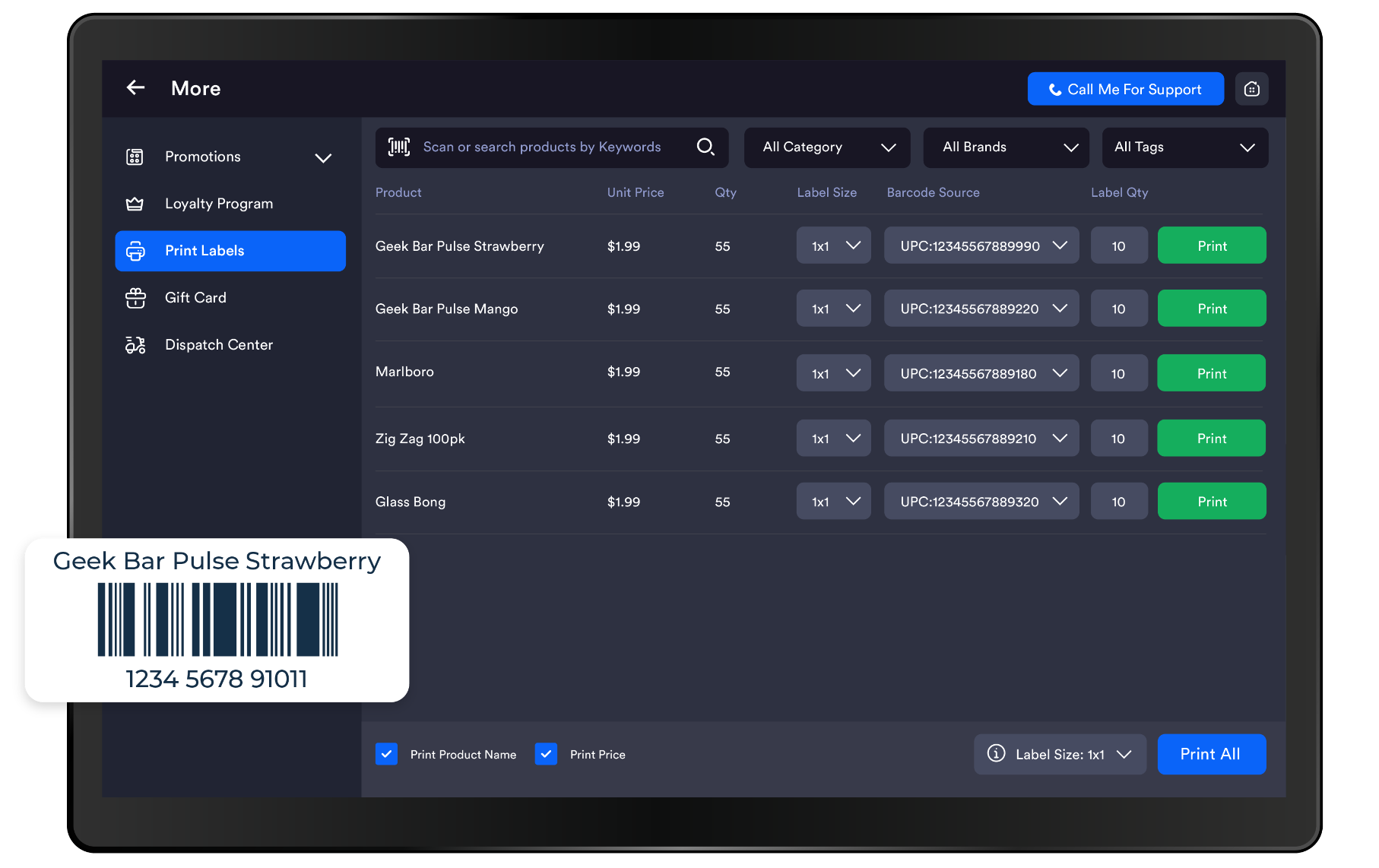Click the Promotions sidebar icon
Viewport: 1379px width, 868px height.
135,157
